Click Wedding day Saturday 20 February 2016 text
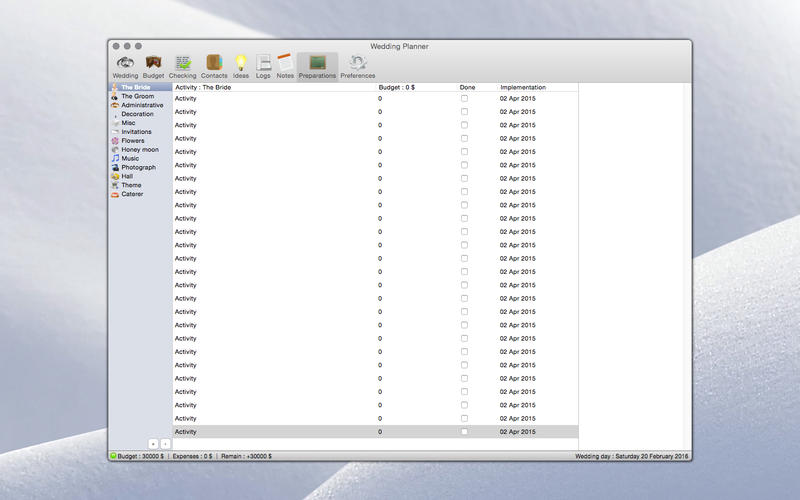This screenshot has height=500, width=800. coord(632,456)
